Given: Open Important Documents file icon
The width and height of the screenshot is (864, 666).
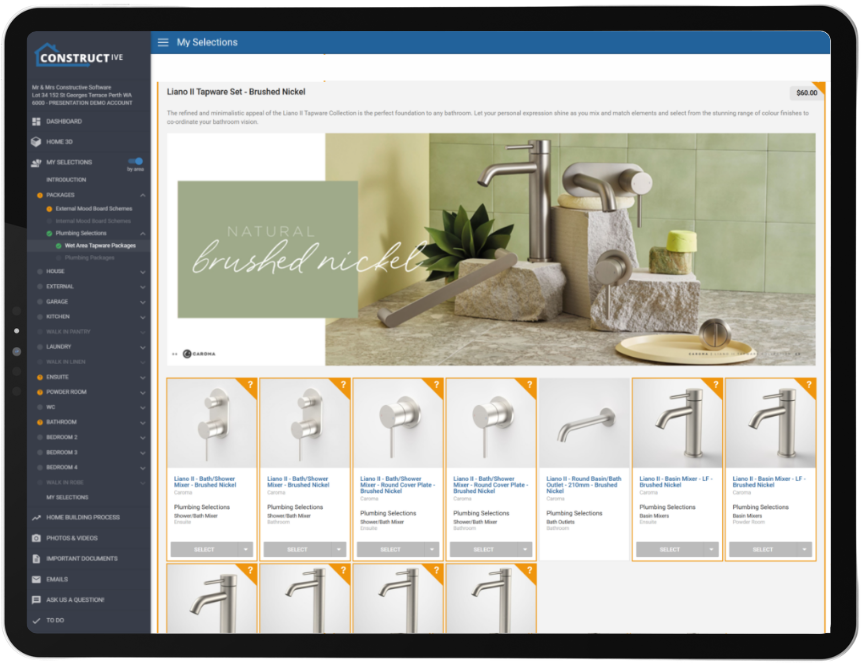Looking at the screenshot, I should click(36, 559).
